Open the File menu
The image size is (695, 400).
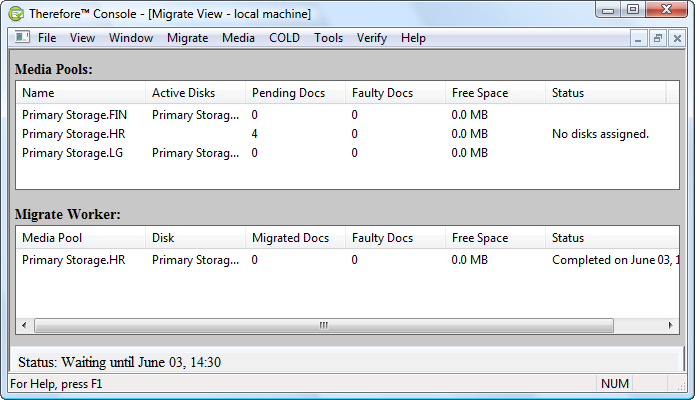click(47, 38)
